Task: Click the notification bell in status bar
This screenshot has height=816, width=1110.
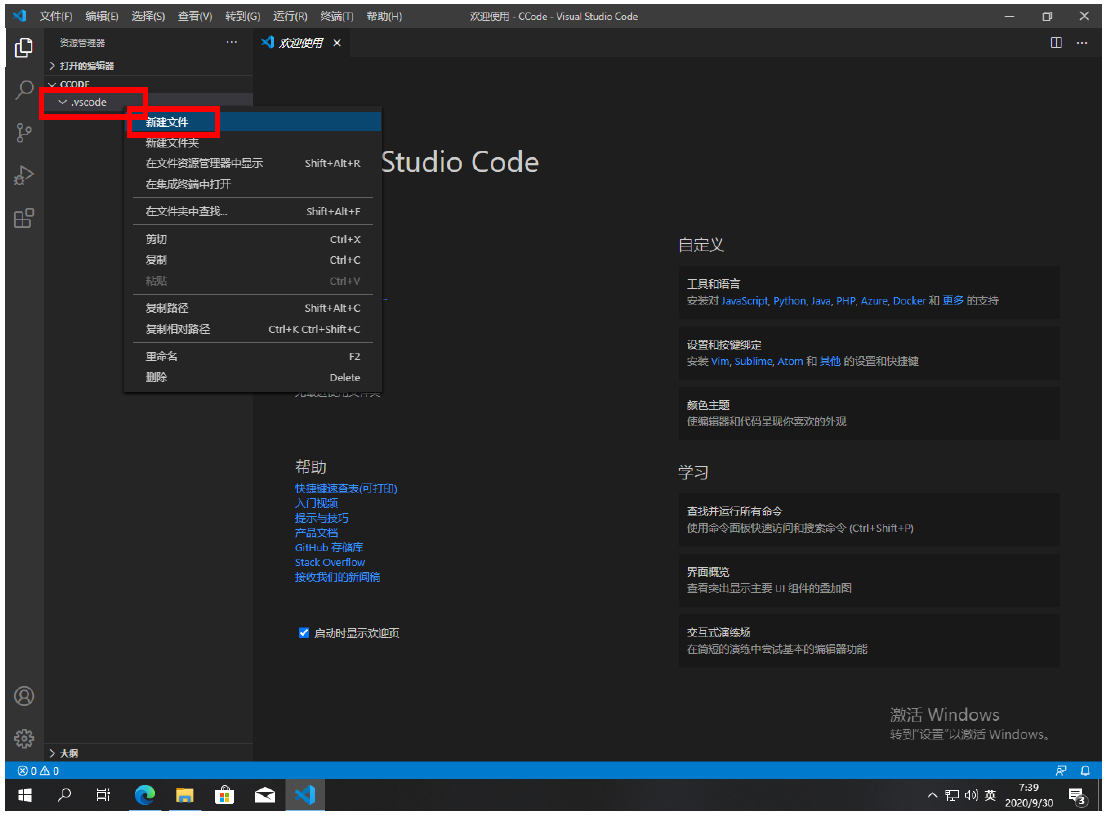Action: point(1086,771)
